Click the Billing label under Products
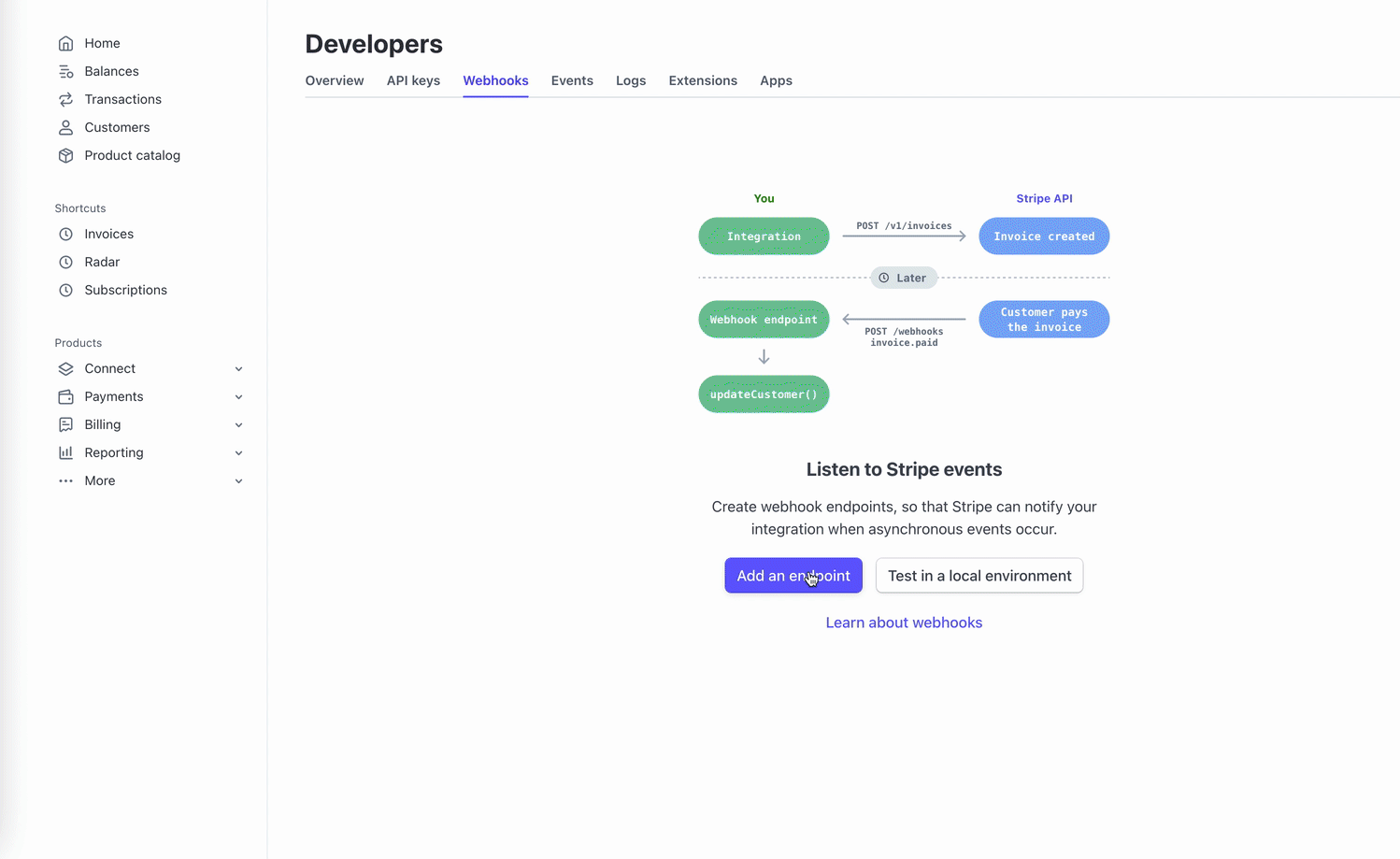Screen dimensions: 1400x859 [x=102, y=424]
